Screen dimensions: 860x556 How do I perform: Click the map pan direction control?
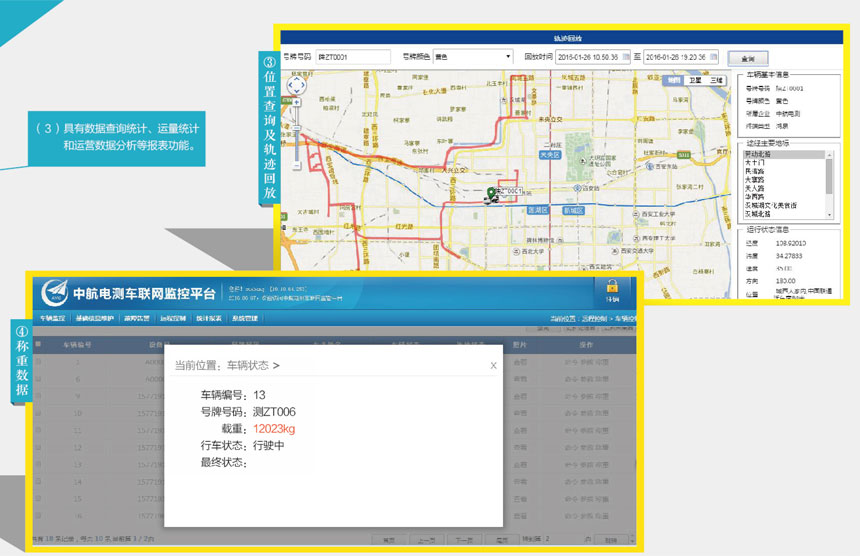tap(297, 85)
